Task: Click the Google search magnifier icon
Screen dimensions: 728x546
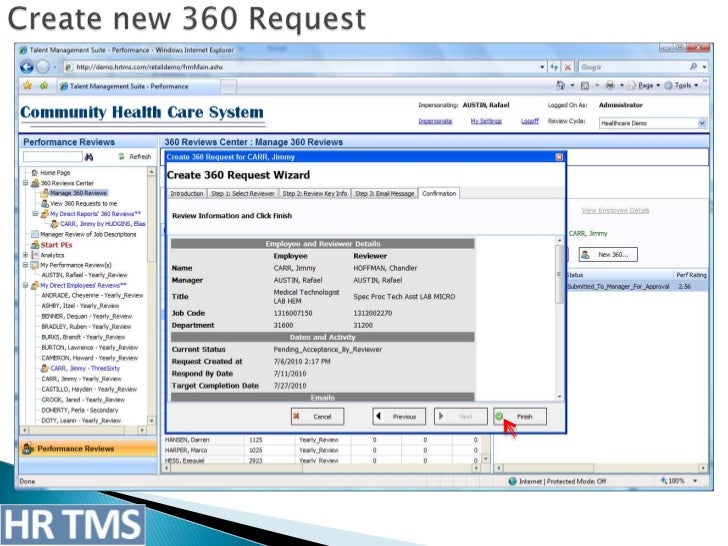Action: 693,67
